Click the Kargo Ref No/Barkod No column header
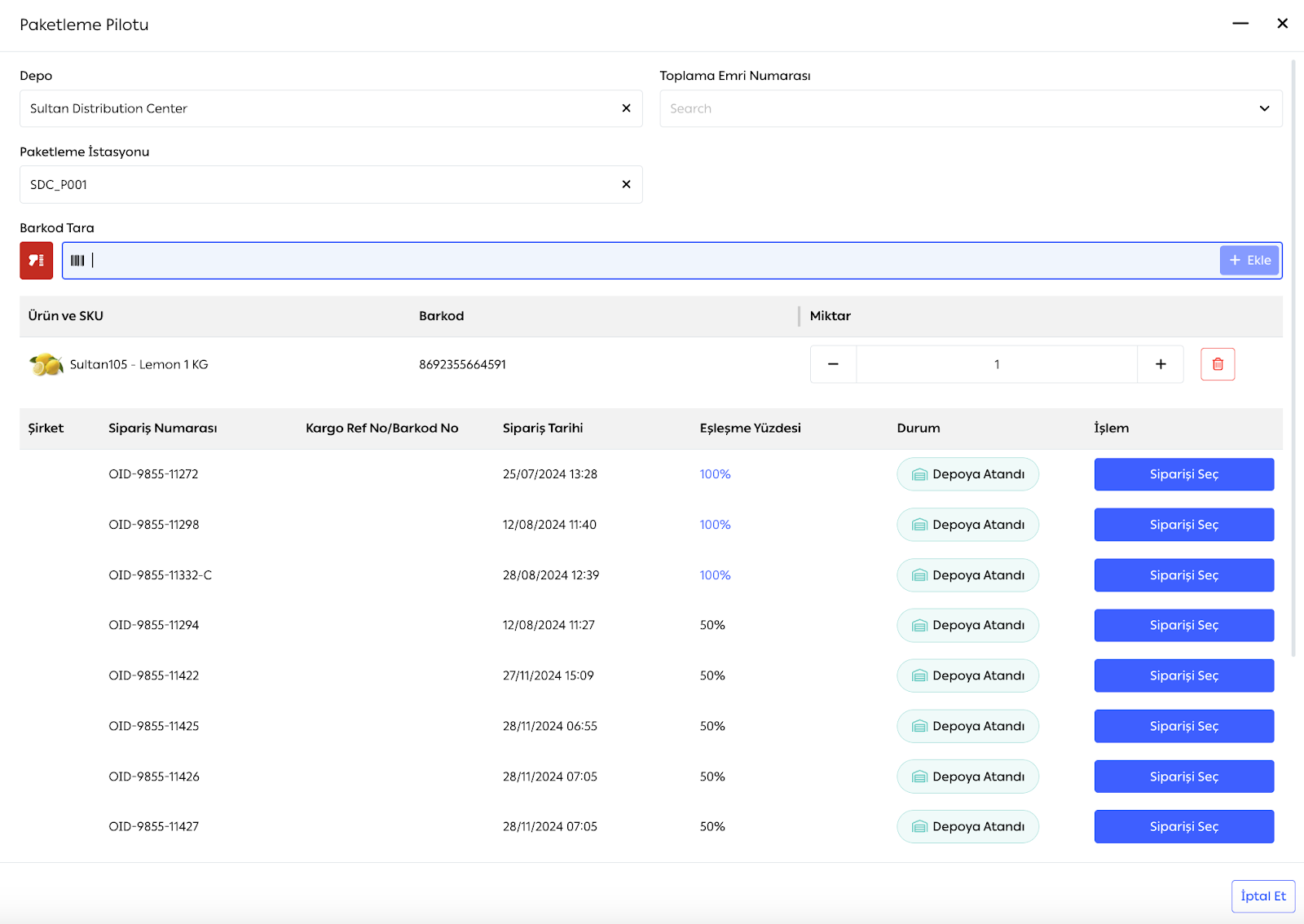Image resolution: width=1304 pixels, height=924 pixels. coord(381,429)
